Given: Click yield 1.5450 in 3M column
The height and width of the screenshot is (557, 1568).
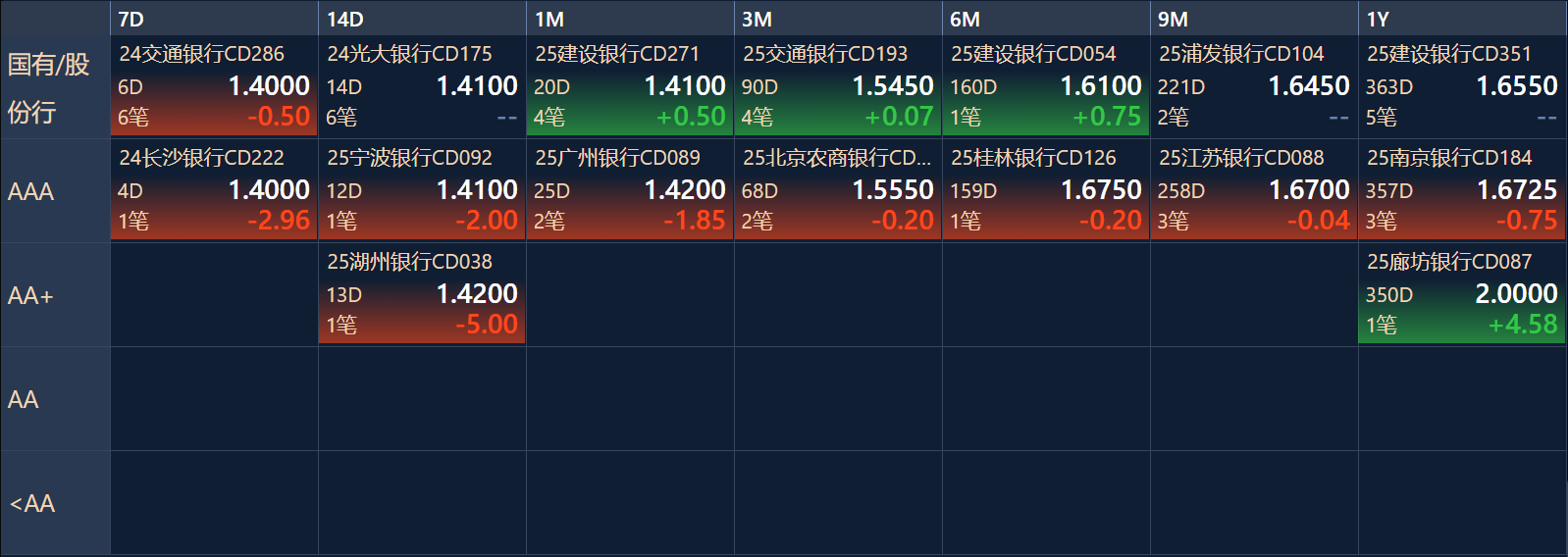Looking at the screenshot, I should (x=893, y=86).
